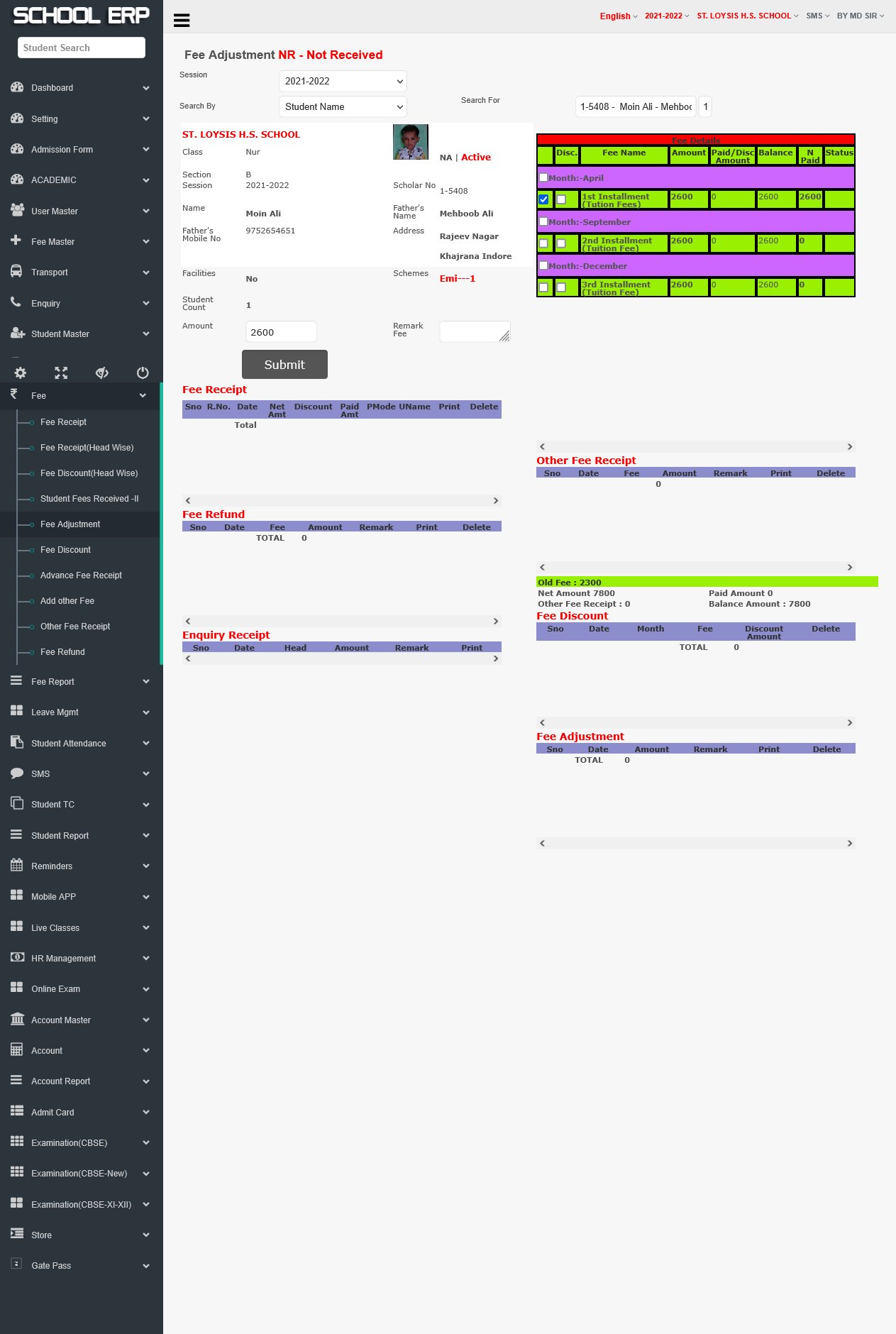Click the Amount field showing 2600
The height and width of the screenshot is (1334, 896).
pyautogui.click(x=281, y=331)
